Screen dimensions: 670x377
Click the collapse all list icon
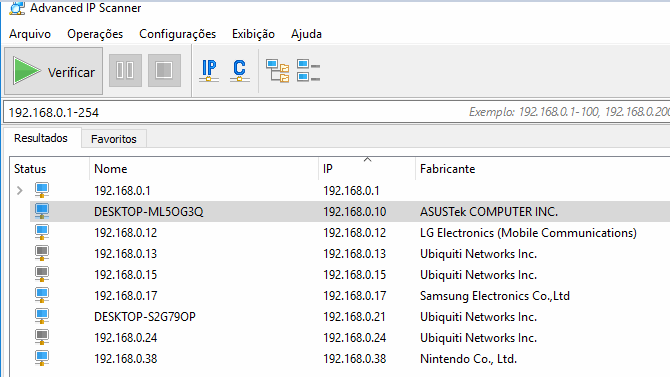(309, 71)
